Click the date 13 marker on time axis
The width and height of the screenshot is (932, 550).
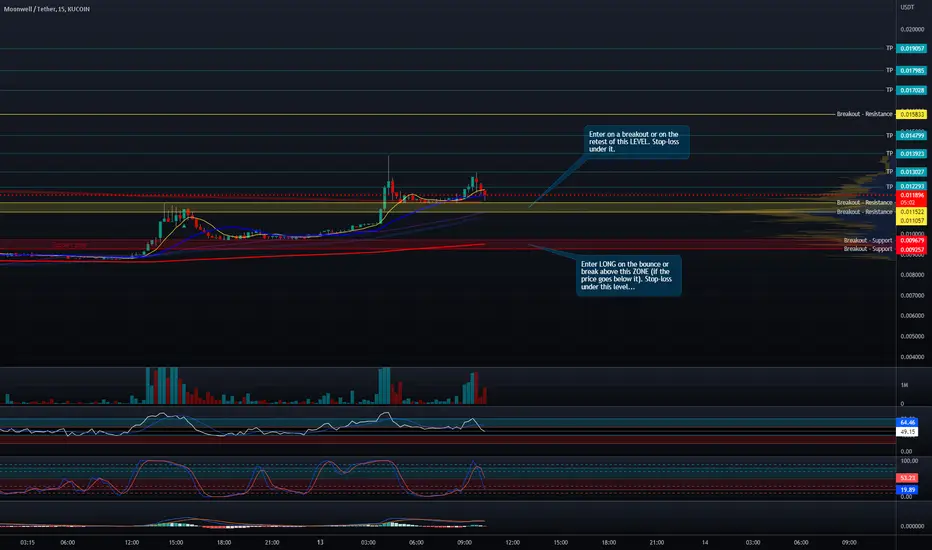pos(320,542)
